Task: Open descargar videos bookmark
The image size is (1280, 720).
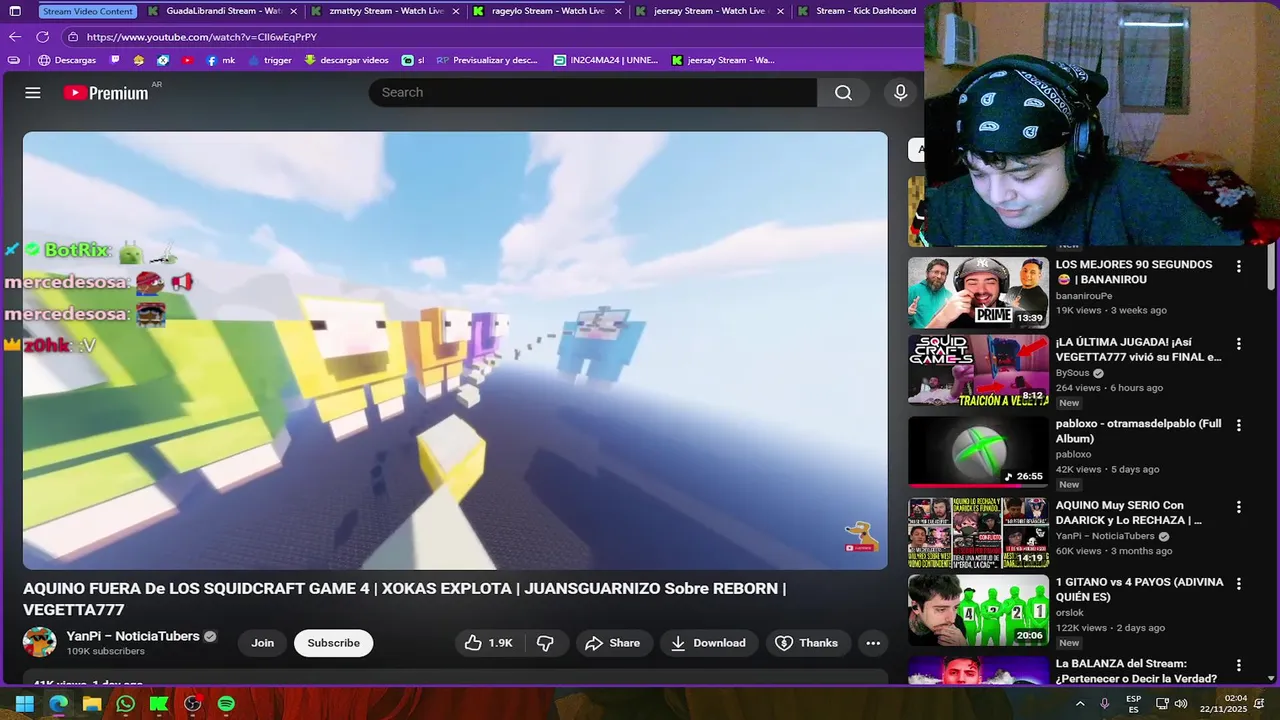Action: pyautogui.click(x=346, y=60)
